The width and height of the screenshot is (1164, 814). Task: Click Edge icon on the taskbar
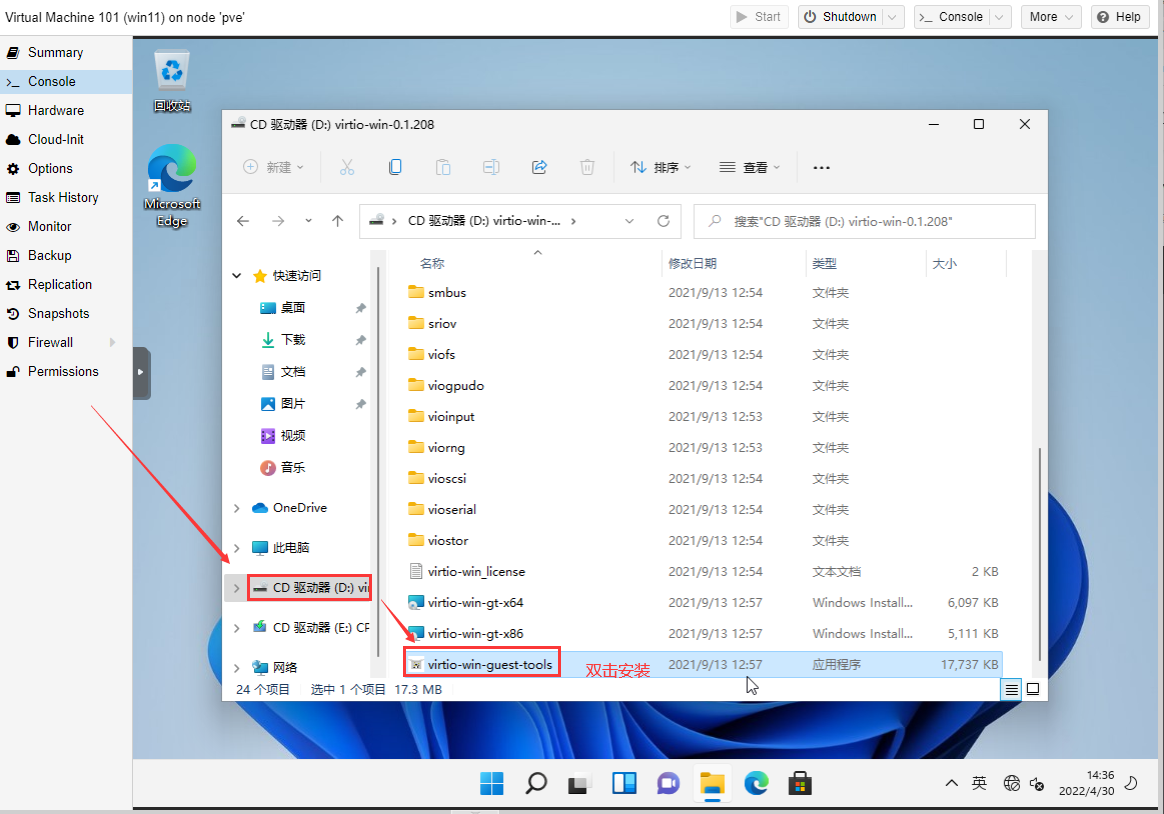pyautogui.click(x=756, y=784)
